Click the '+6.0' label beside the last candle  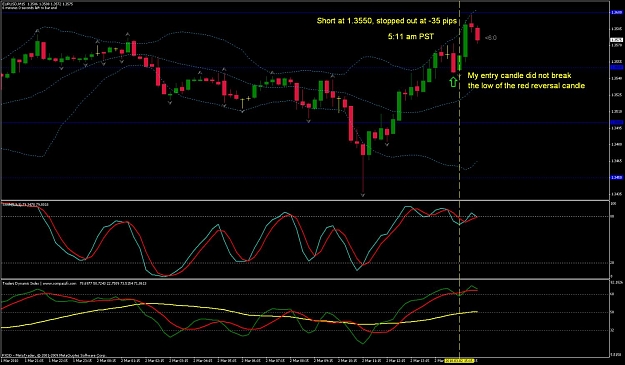click(x=491, y=38)
